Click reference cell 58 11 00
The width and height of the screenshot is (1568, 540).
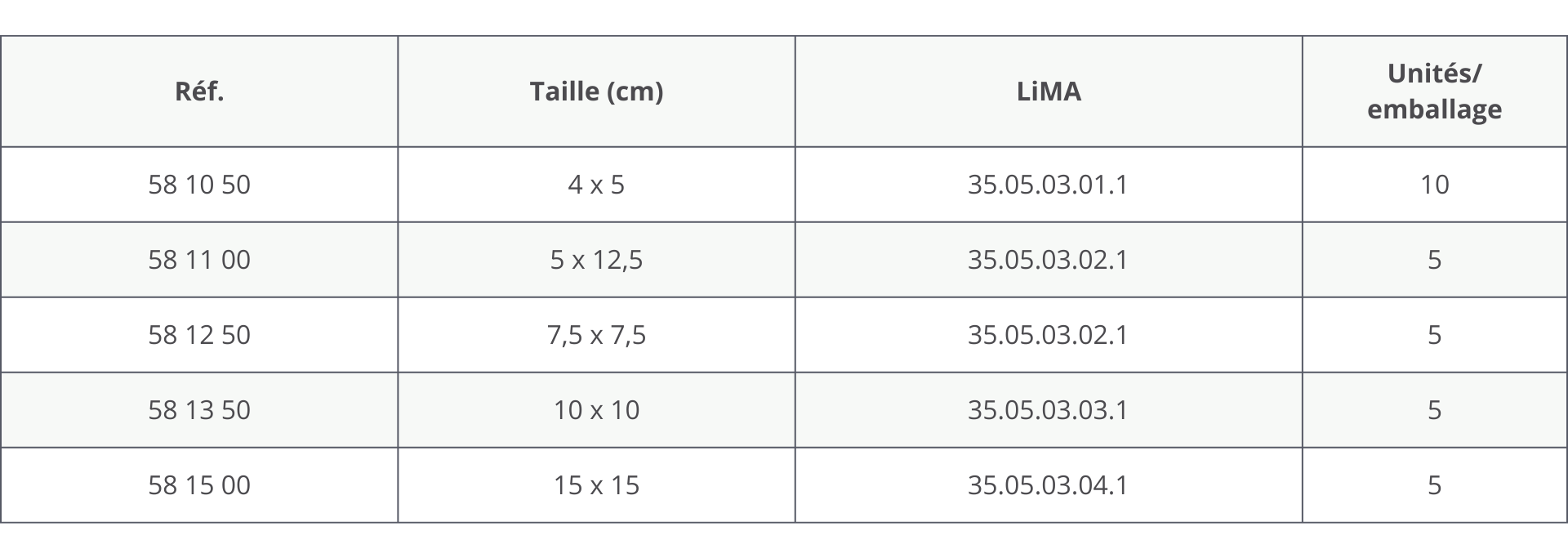[x=199, y=260]
